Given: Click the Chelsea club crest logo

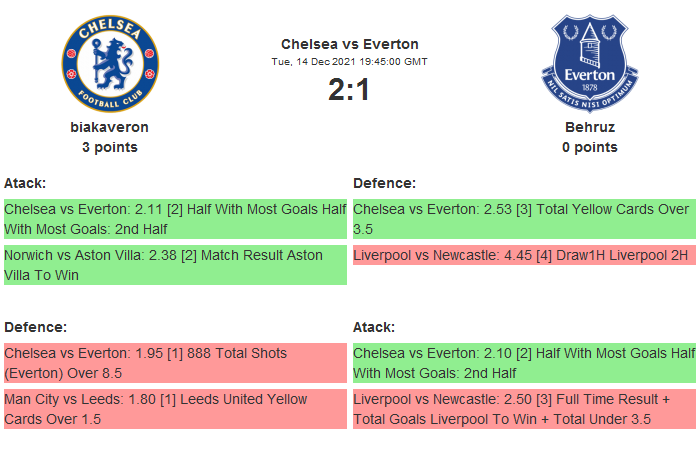Looking at the screenshot, I should 110,62.
